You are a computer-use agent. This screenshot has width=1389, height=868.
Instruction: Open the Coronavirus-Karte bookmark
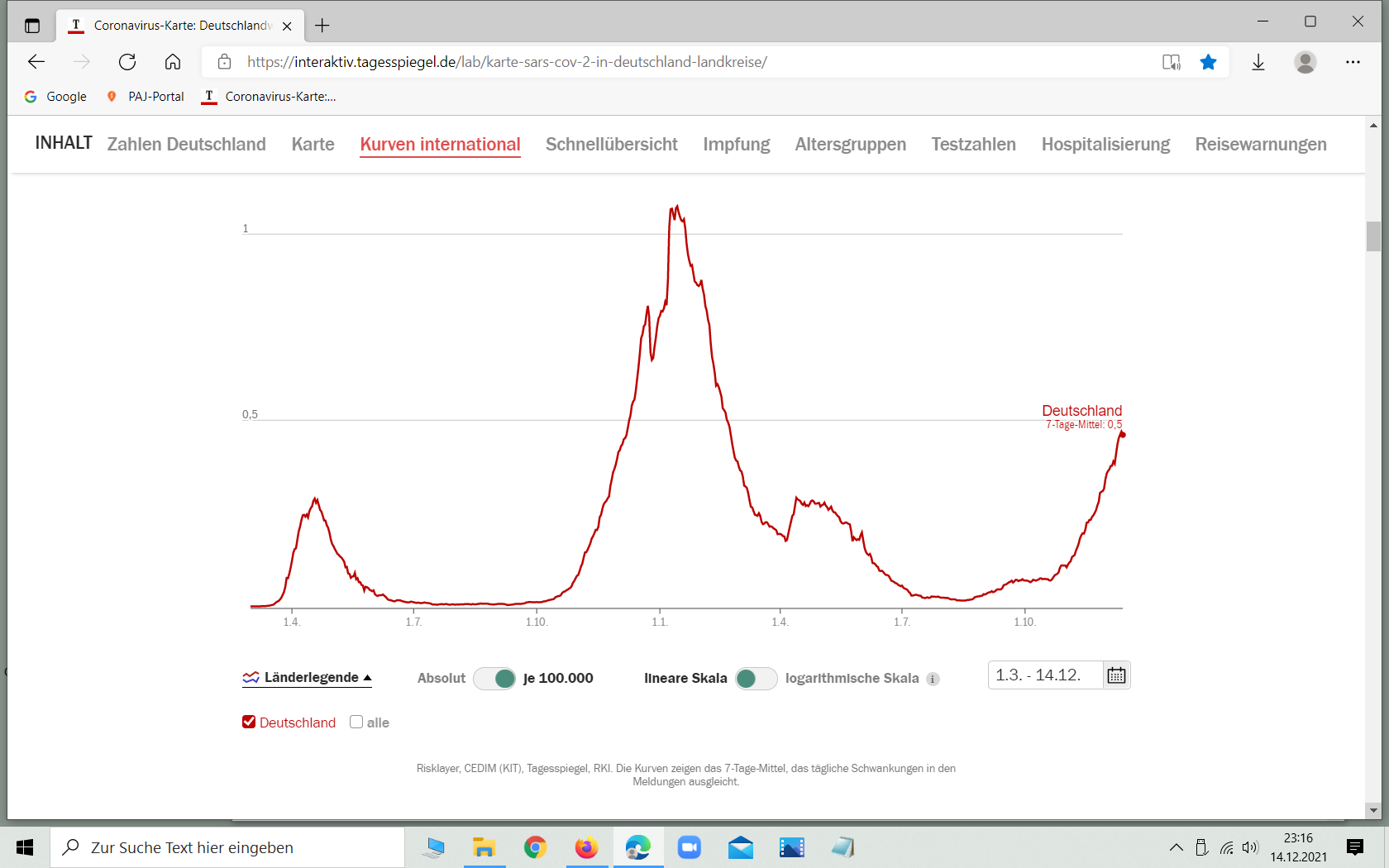click(x=270, y=97)
